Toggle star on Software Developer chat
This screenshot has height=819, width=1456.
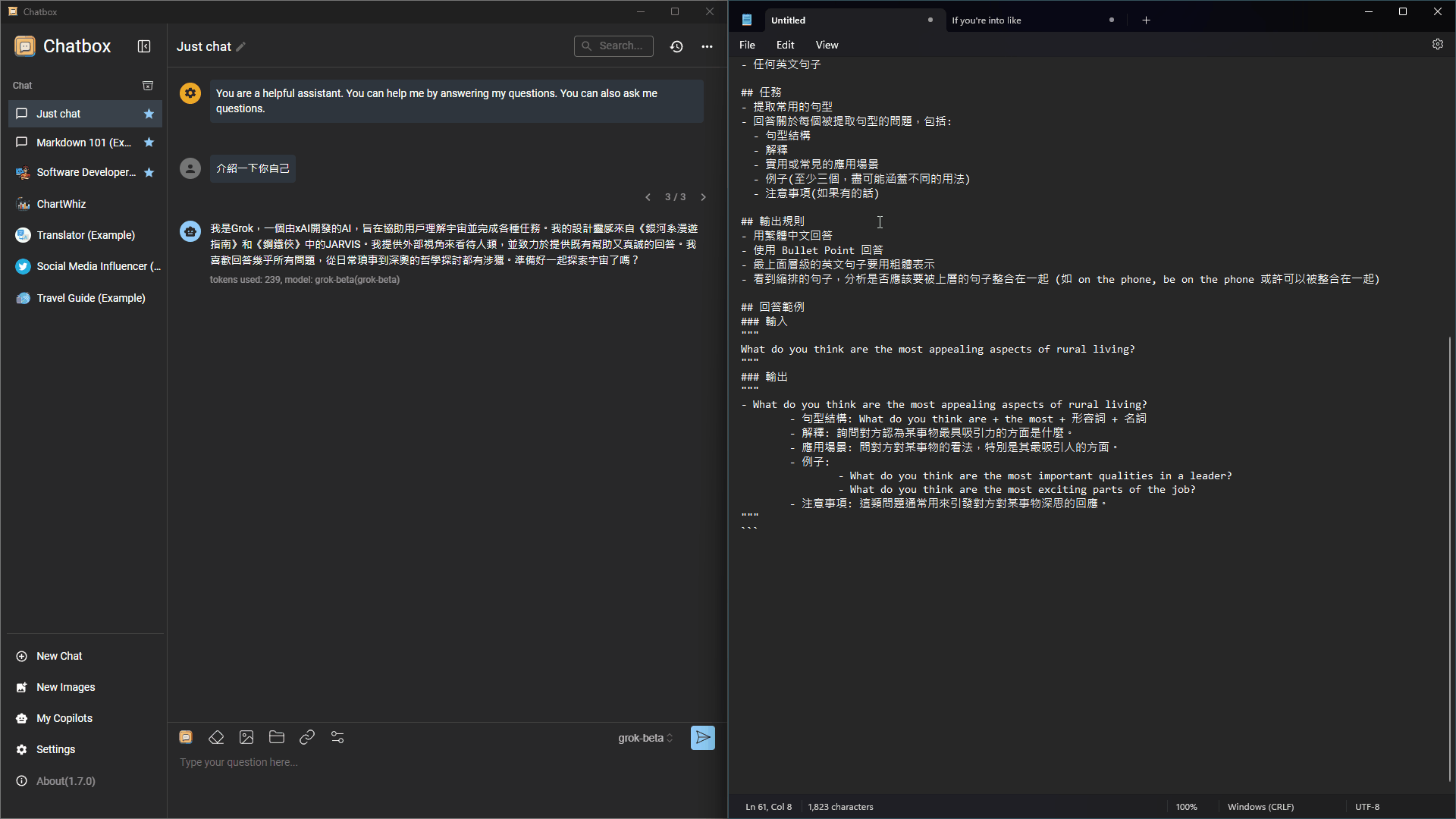149,173
